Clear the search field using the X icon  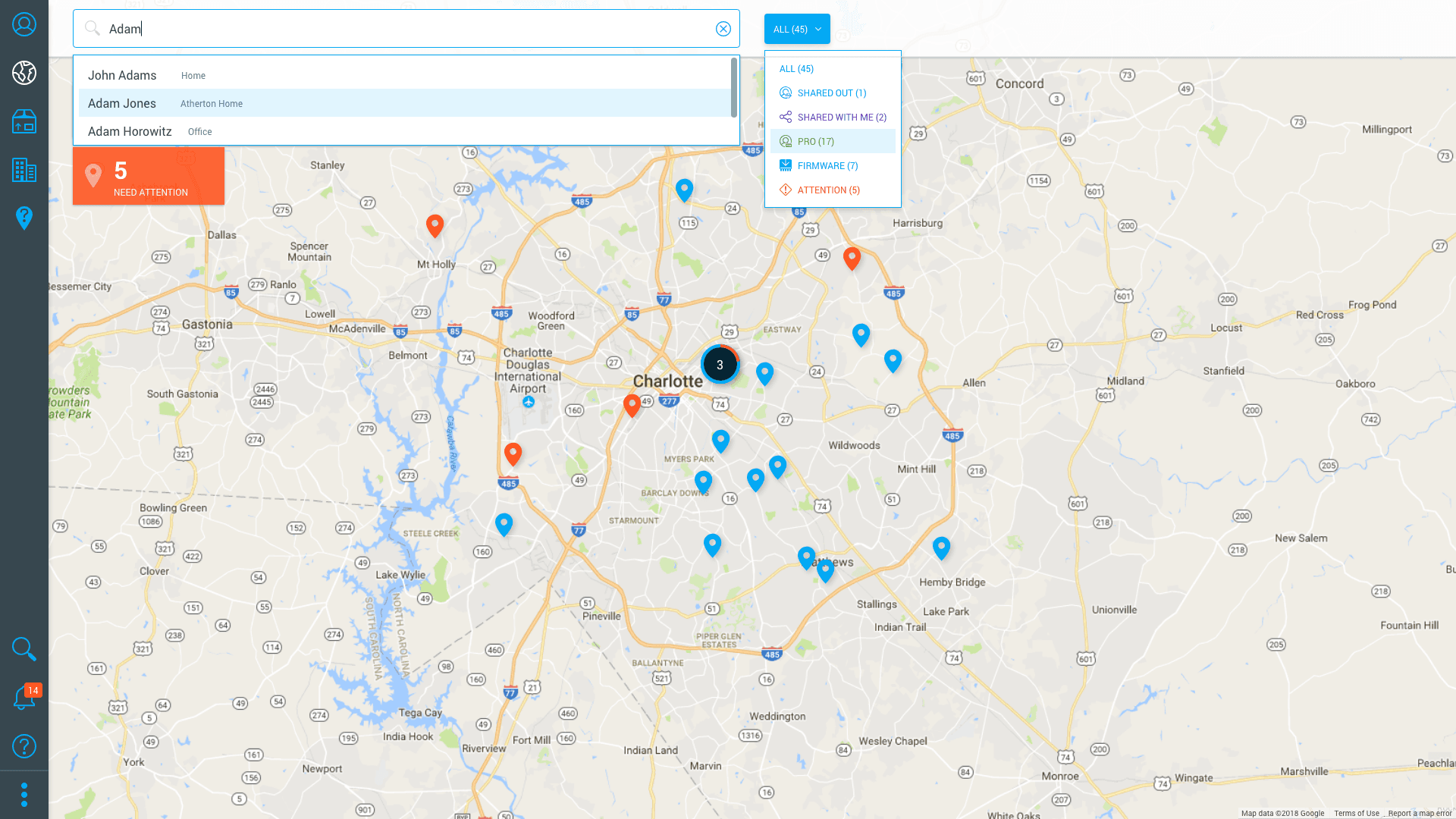pyautogui.click(x=723, y=28)
